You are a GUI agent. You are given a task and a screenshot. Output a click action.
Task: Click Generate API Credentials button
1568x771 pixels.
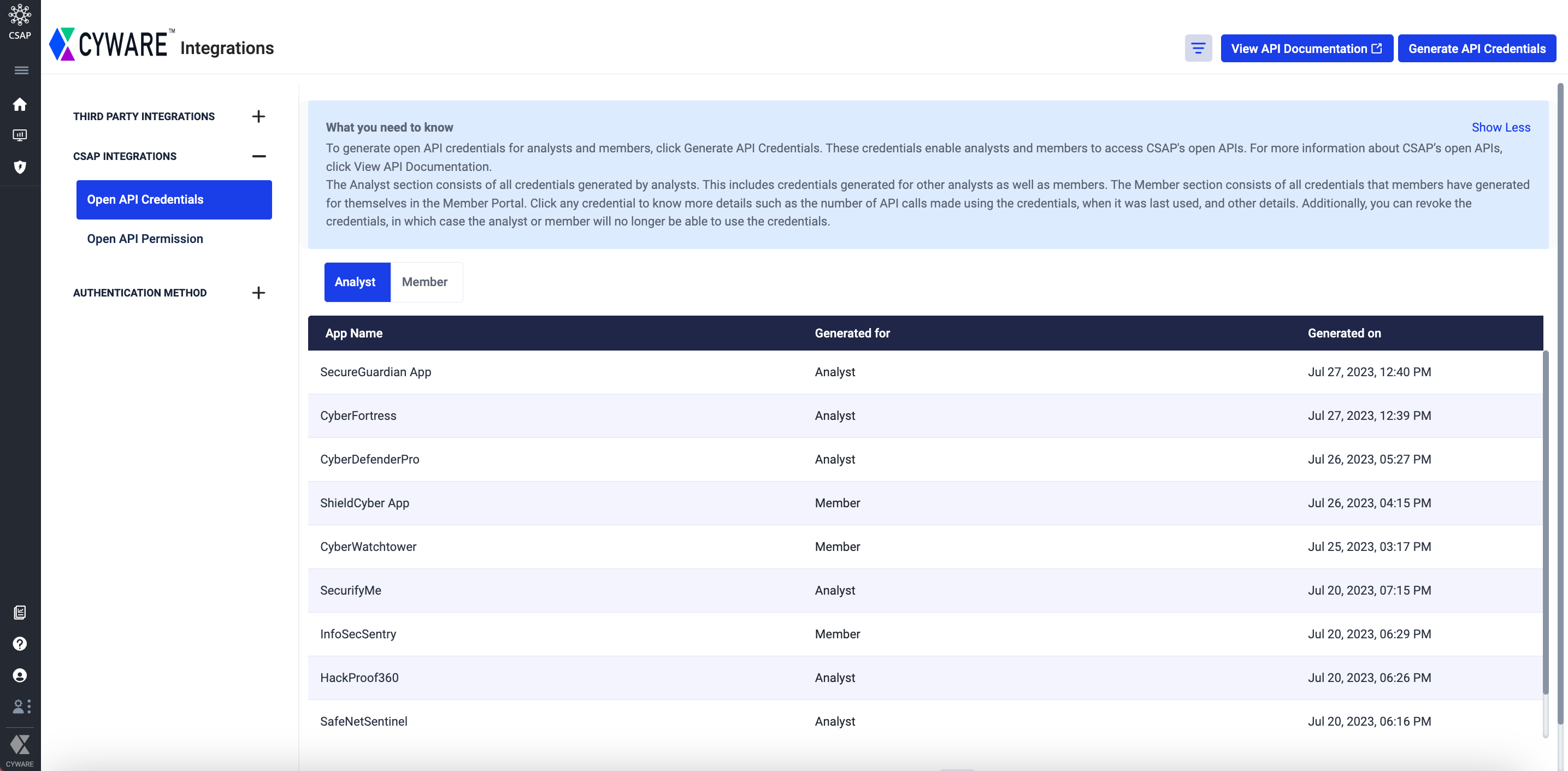[1477, 49]
